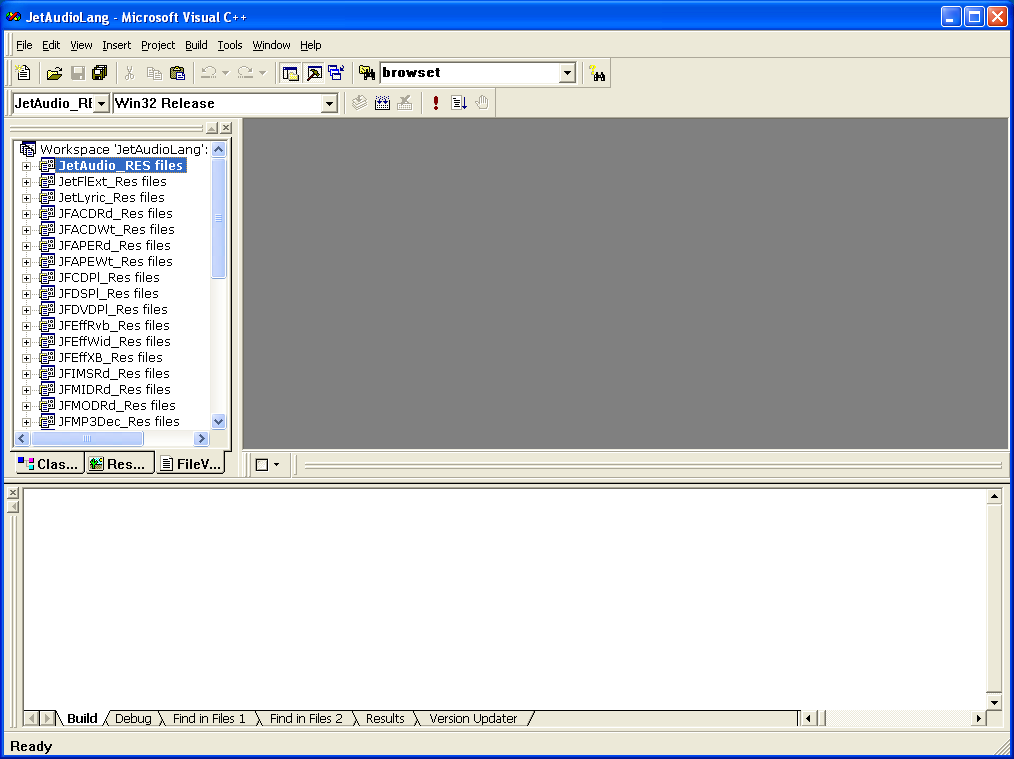
Task: Click the red exclamation Execute icon
Action: pyautogui.click(x=436, y=103)
